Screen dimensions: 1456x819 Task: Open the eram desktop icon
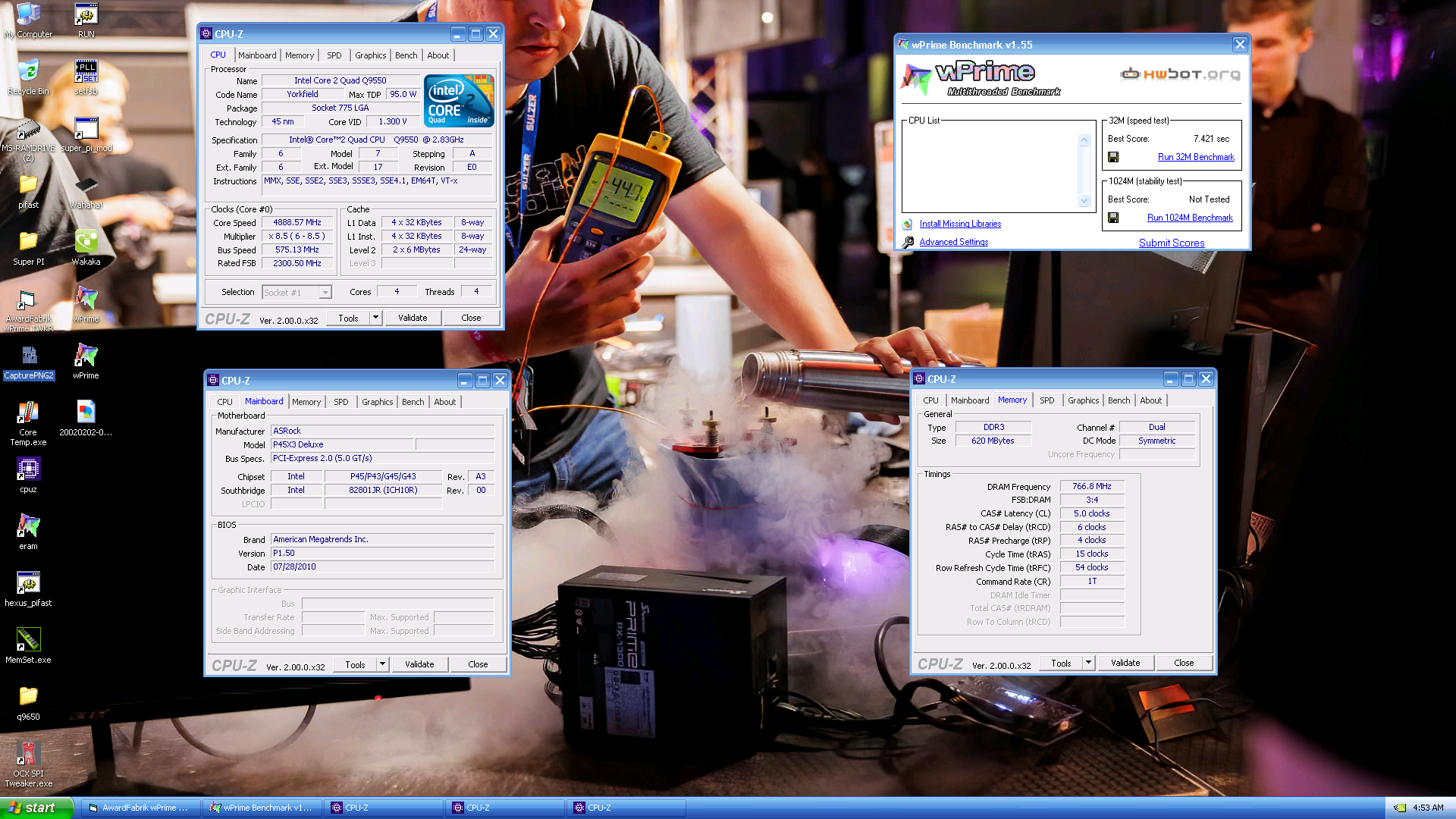click(28, 532)
